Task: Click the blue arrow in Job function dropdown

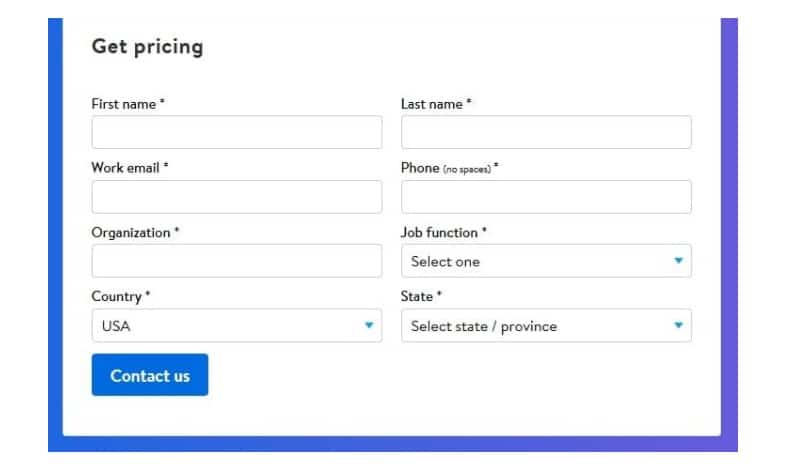Action: (x=678, y=261)
